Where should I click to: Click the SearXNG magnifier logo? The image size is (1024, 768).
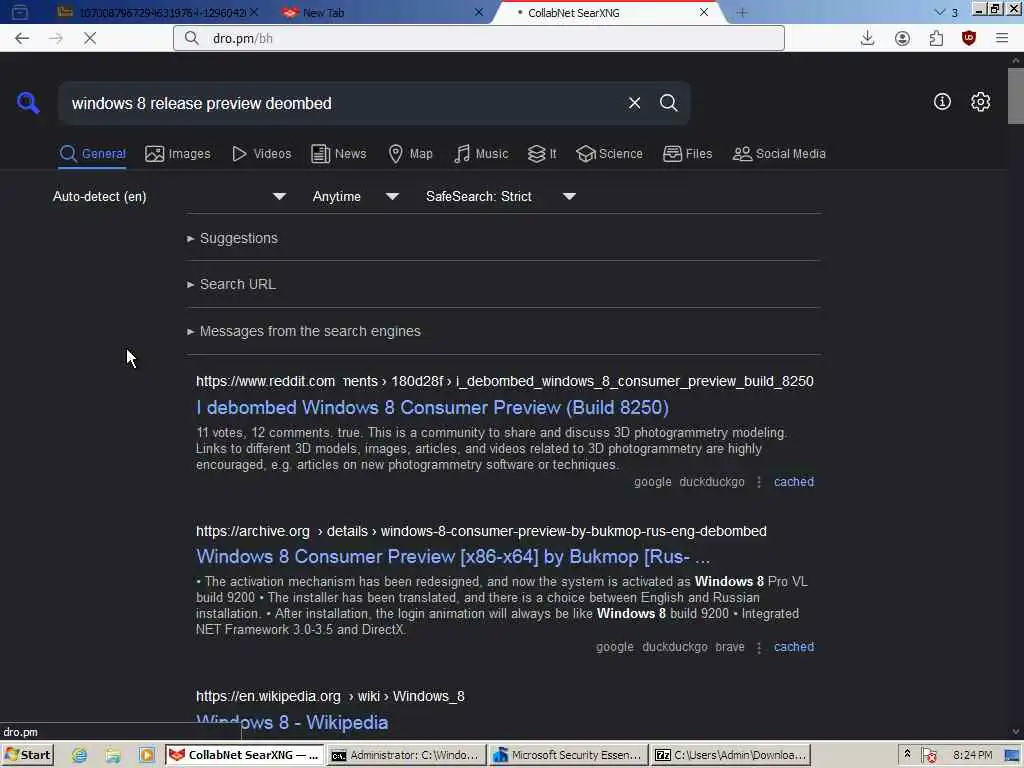click(28, 103)
